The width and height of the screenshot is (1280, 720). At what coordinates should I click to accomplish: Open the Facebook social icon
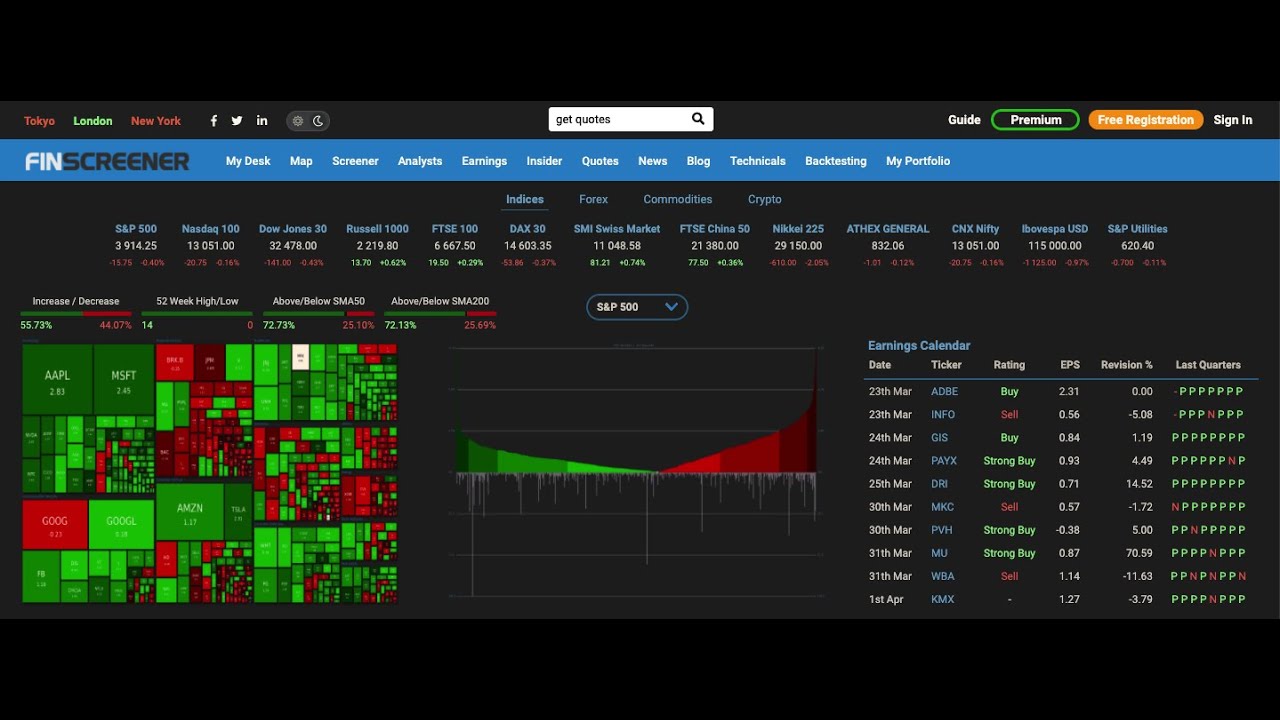coord(213,121)
